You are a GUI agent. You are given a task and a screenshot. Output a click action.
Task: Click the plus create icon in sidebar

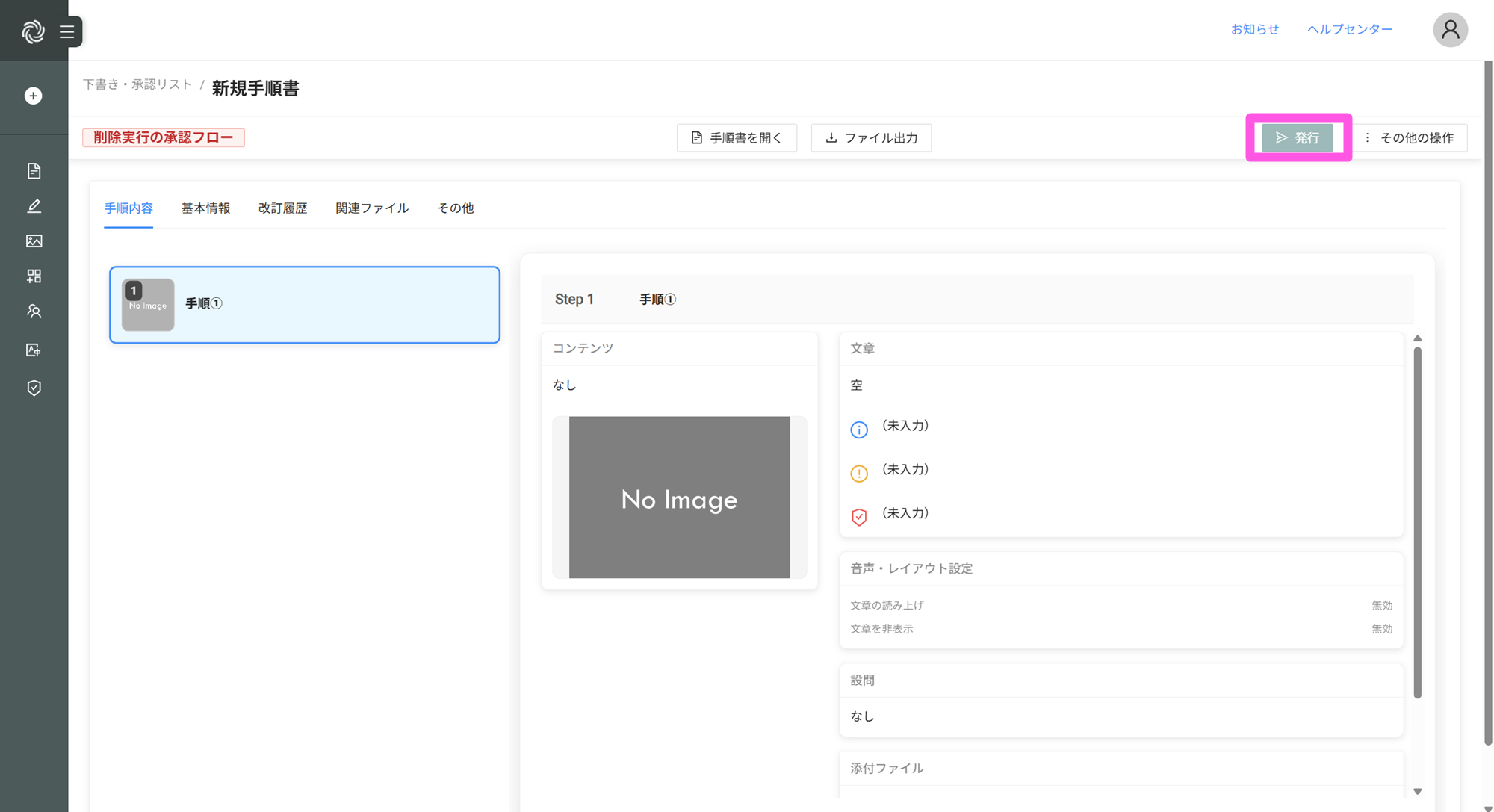coord(34,96)
